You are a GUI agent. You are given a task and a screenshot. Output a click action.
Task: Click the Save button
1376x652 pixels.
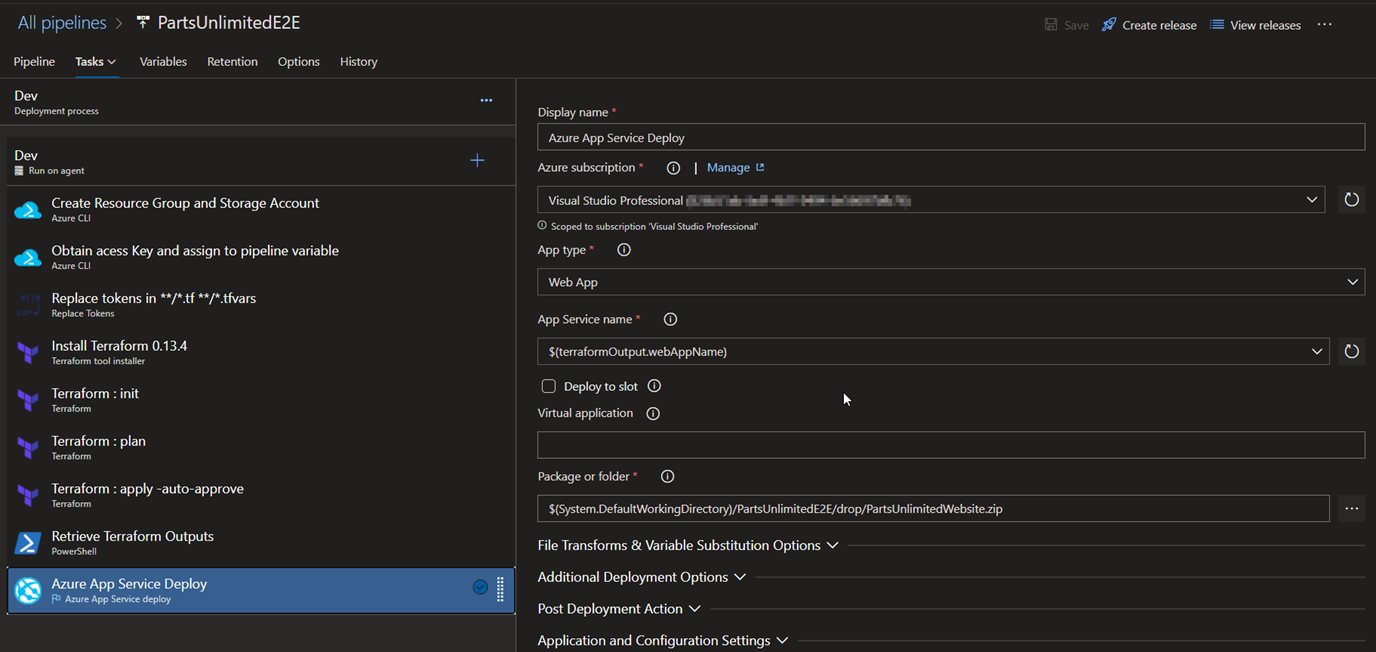click(x=1066, y=25)
